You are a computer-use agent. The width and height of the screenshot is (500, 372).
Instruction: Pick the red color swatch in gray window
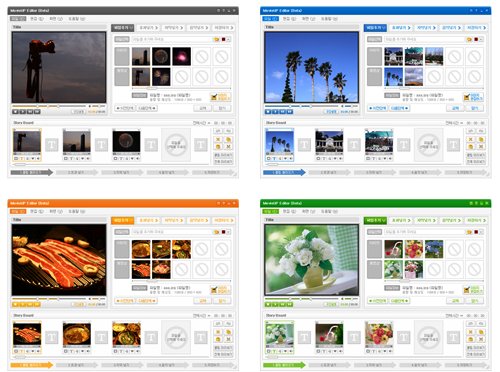coord(224,39)
